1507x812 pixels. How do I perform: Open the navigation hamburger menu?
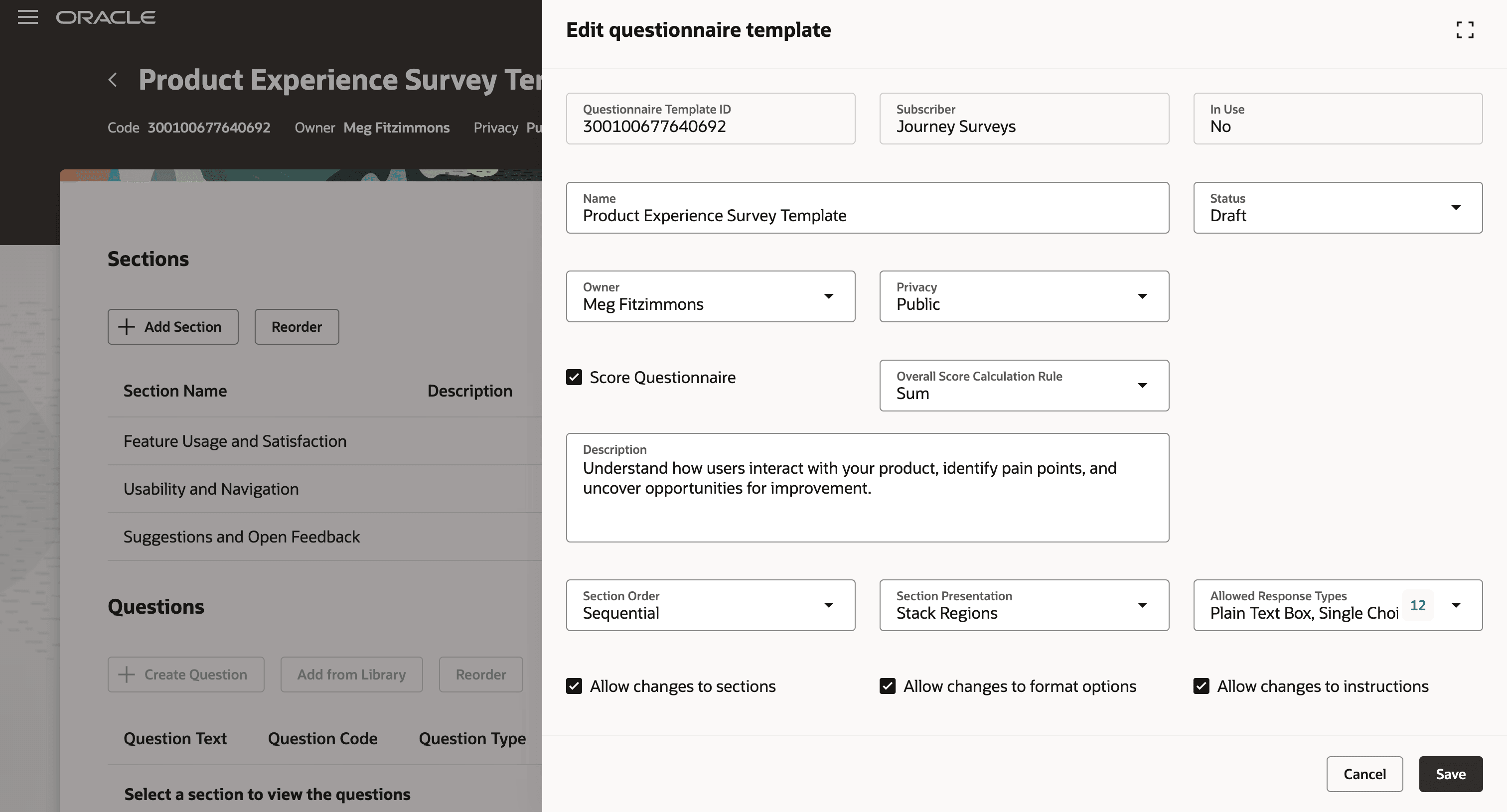click(27, 17)
